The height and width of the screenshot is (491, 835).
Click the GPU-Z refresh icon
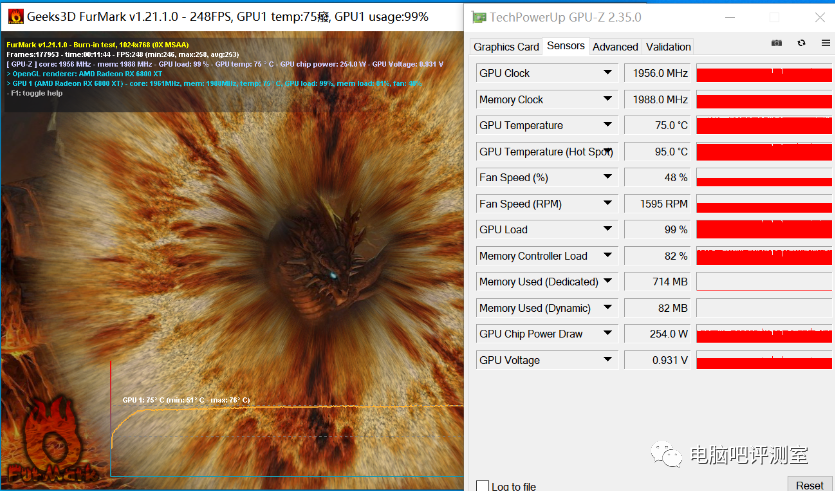tap(801, 43)
